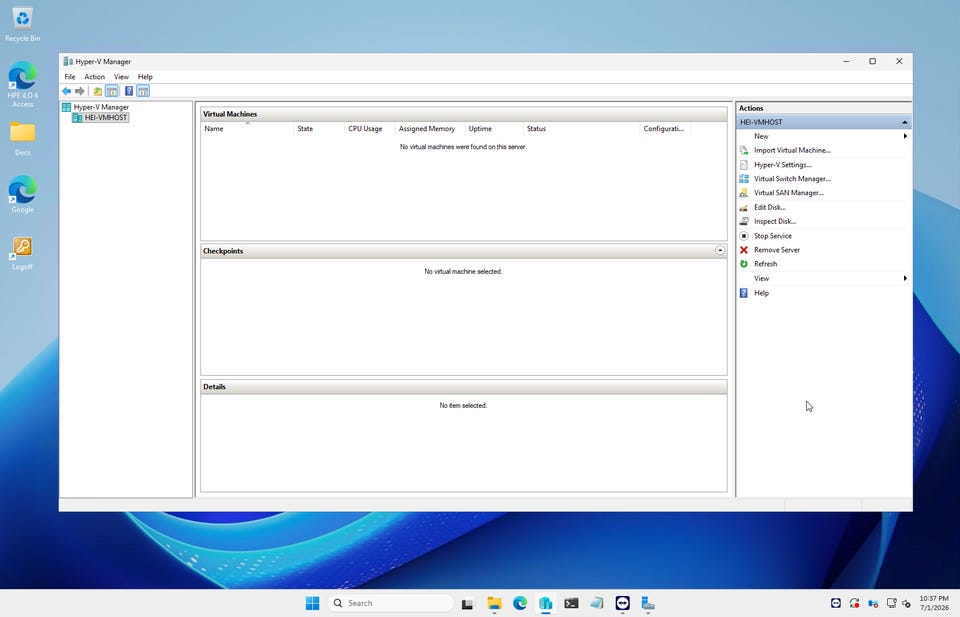Click the taskbar Search box

coord(391,604)
